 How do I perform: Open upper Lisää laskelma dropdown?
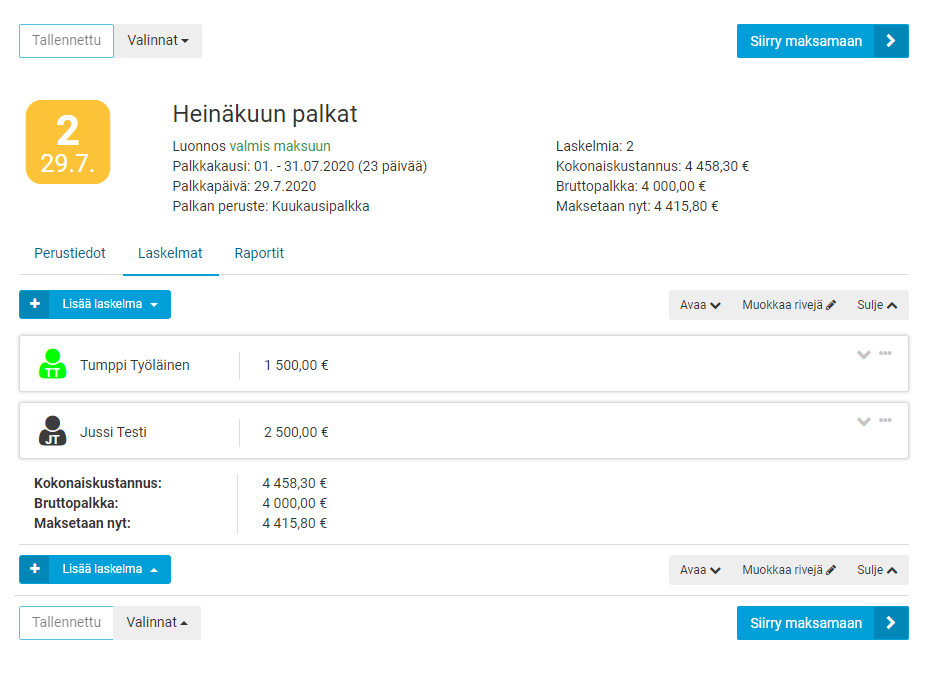pos(110,304)
